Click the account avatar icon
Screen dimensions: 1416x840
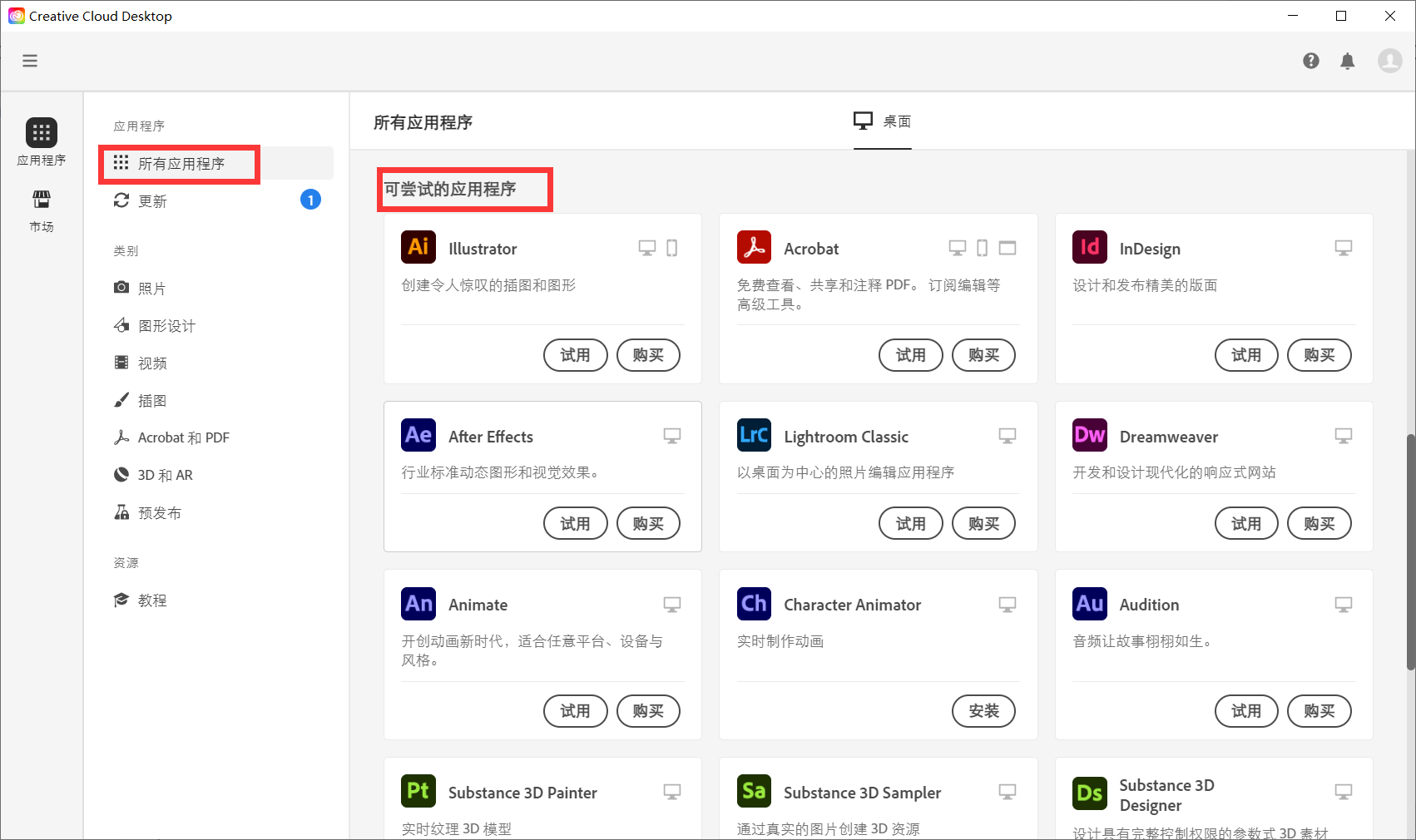click(1389, 61)
